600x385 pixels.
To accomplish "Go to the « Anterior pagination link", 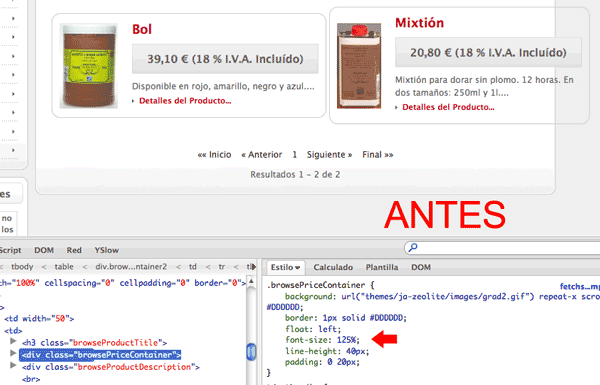I will 262,155.
